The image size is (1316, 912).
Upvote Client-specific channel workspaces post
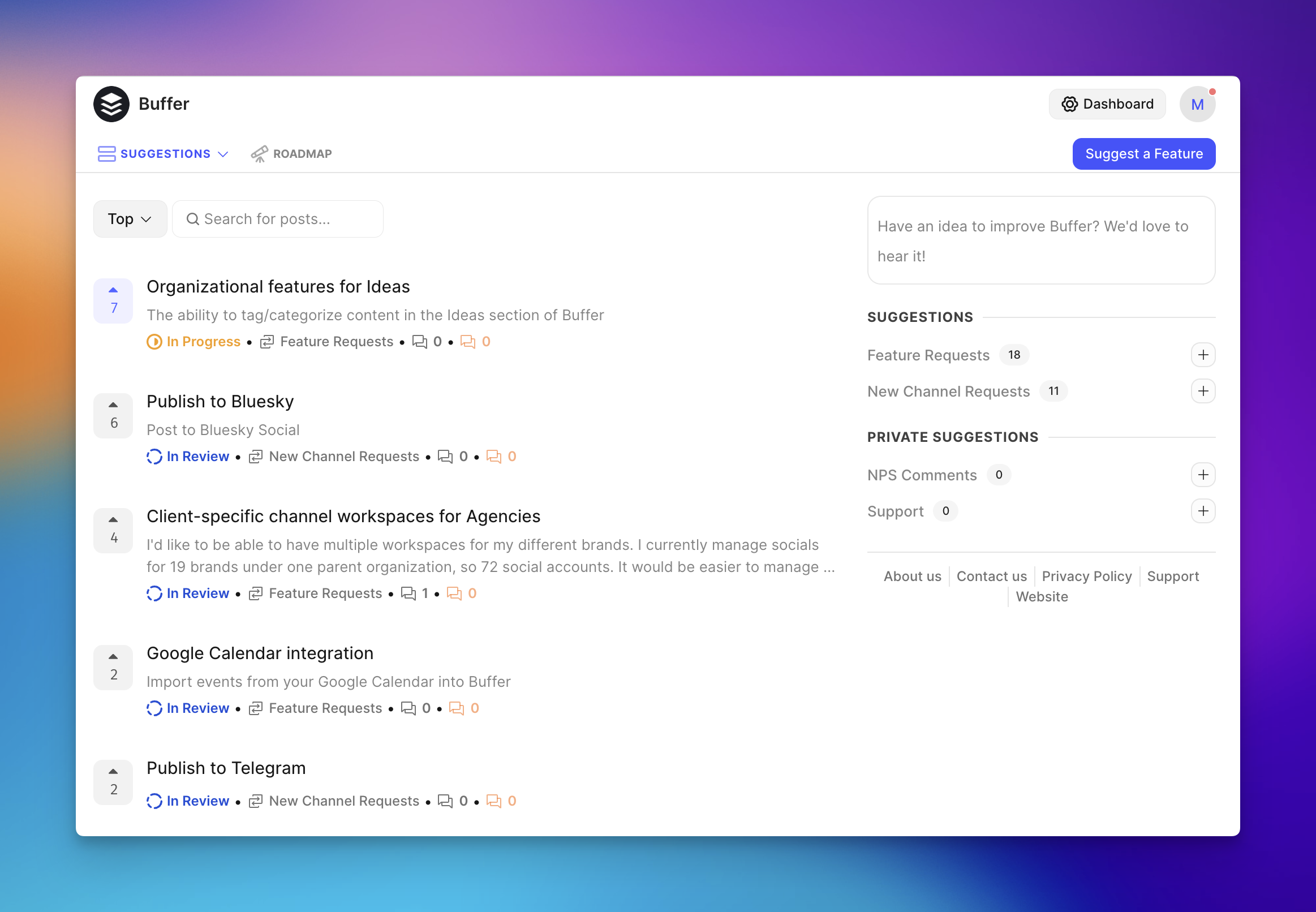click(x=113, y=530)
